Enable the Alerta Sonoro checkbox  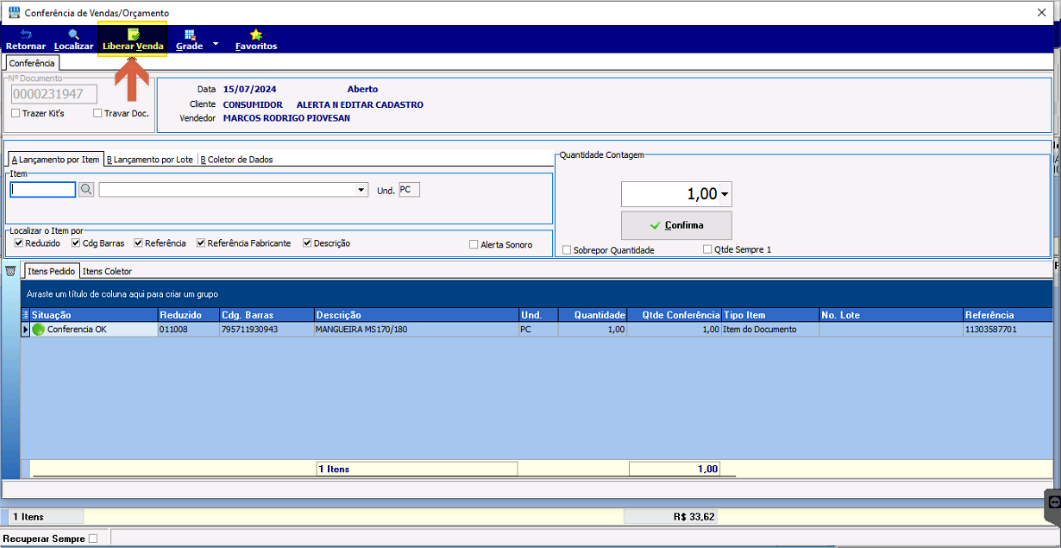474,245
